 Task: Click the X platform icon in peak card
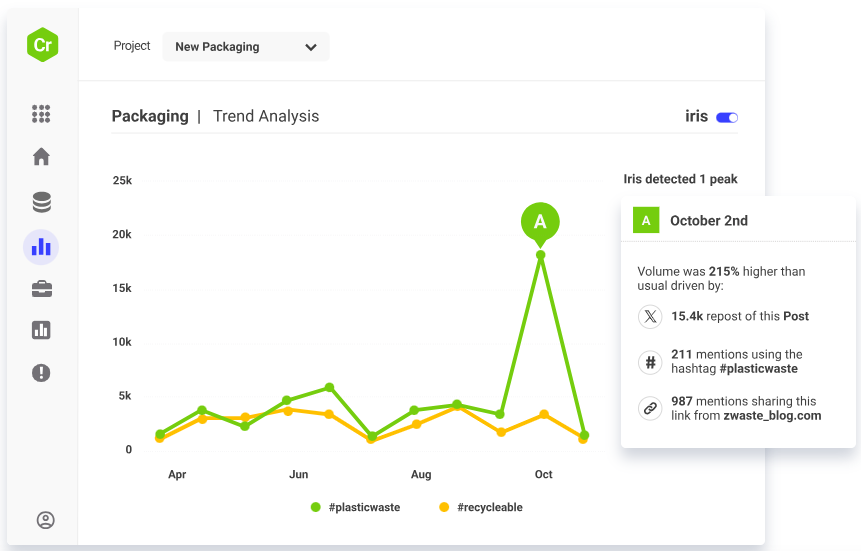click(651, 317)
